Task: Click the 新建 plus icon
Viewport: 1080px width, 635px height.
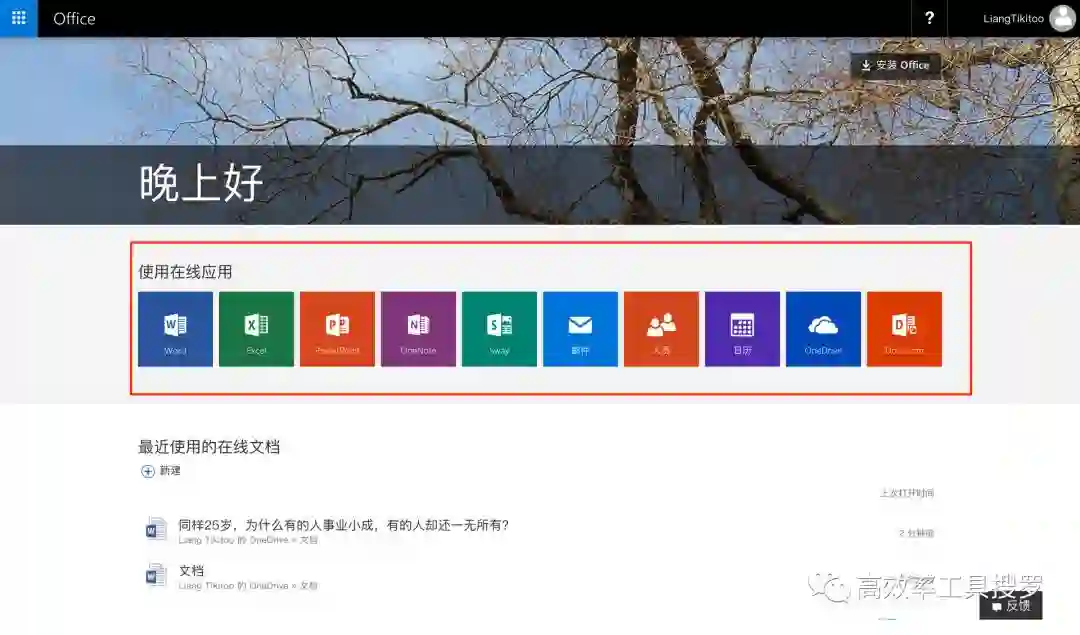Action: (147, 471)
